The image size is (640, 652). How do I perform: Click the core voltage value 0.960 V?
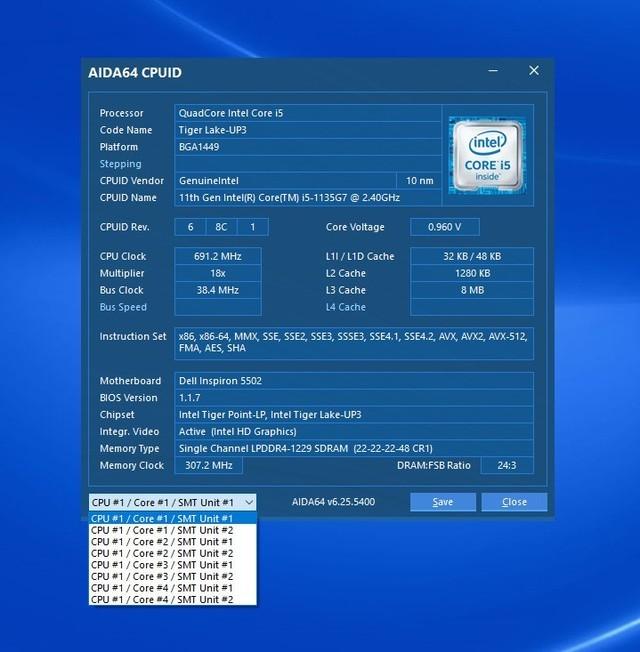coord(445,227)
